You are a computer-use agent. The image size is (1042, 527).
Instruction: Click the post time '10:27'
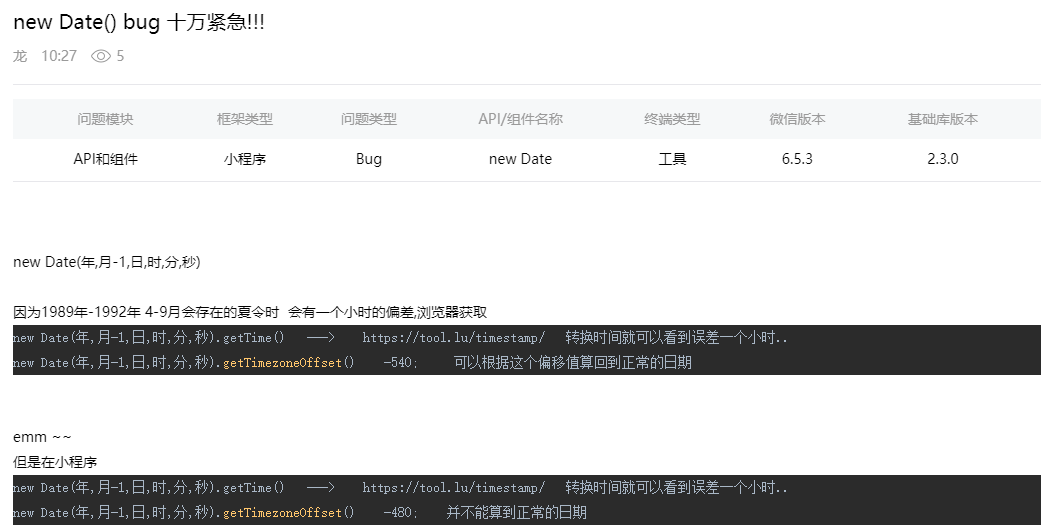point(59,56)
